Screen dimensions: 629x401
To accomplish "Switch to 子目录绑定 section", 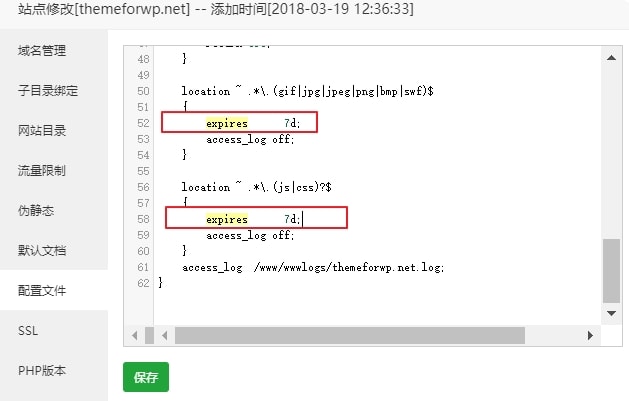I will tap(48, 90).
